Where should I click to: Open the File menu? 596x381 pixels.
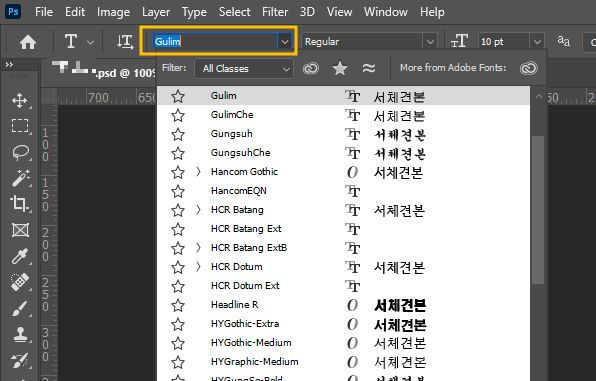[44, 12]
